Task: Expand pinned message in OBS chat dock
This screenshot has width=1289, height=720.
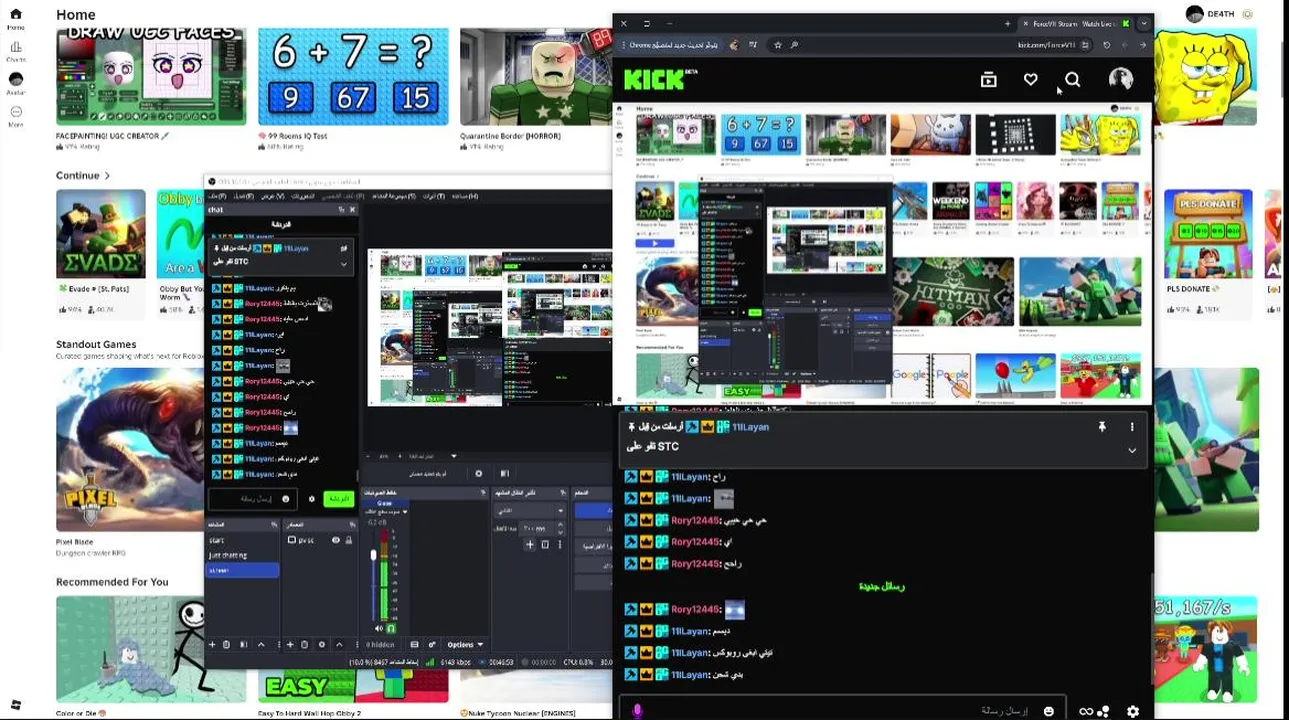Action: pyautogui.click(x=344, y=264)
